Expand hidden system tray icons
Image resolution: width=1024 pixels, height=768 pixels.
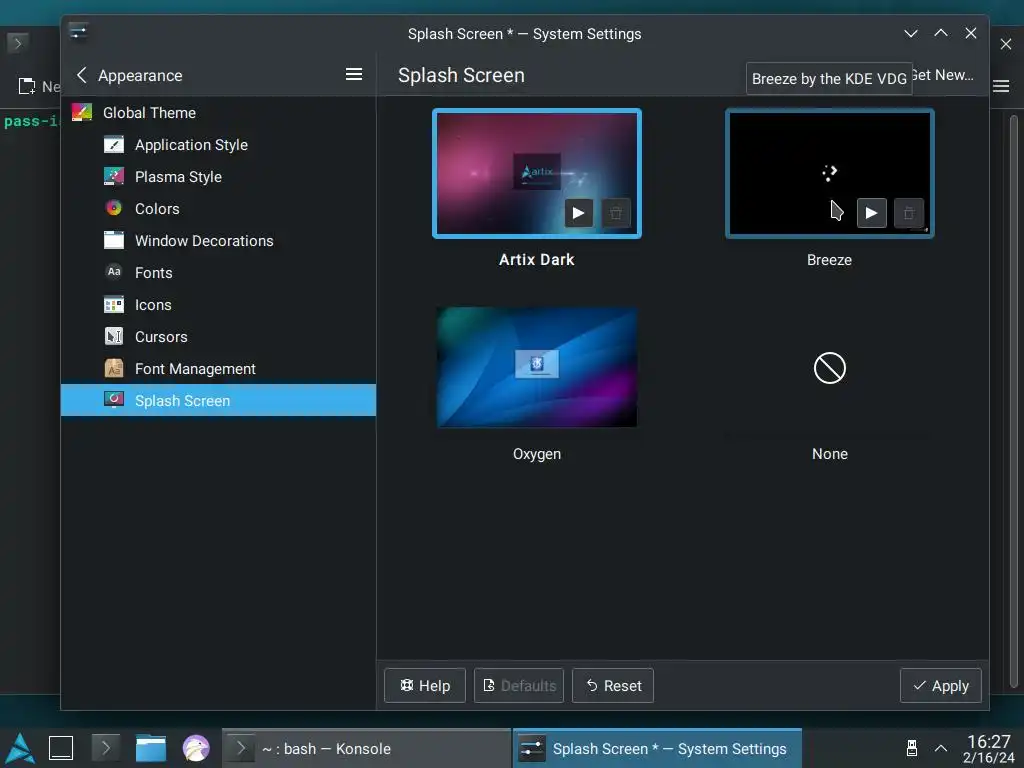(941, 748)
